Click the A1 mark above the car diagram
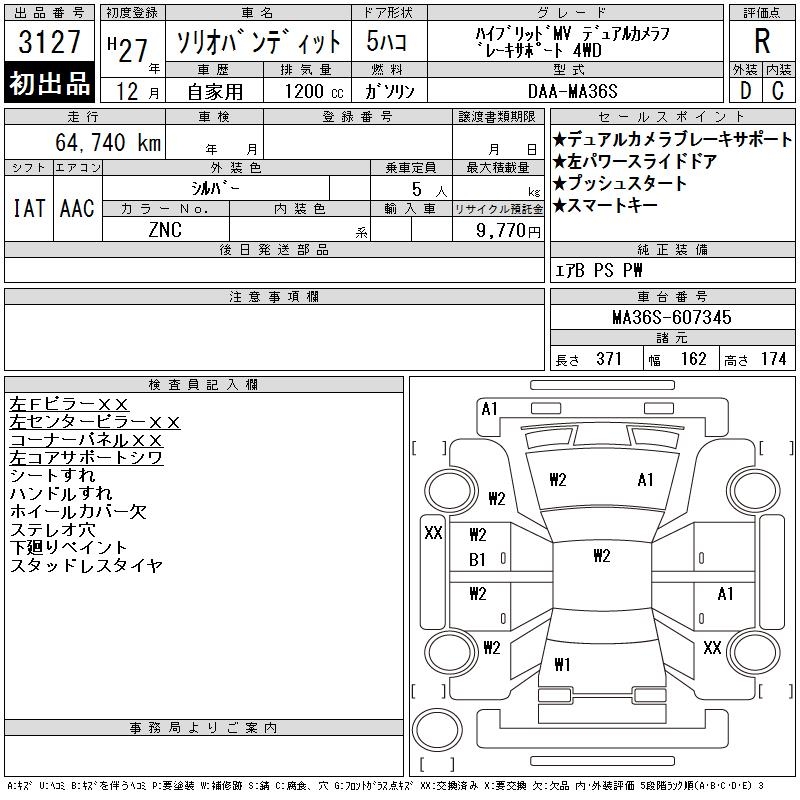 pos(489,408)
